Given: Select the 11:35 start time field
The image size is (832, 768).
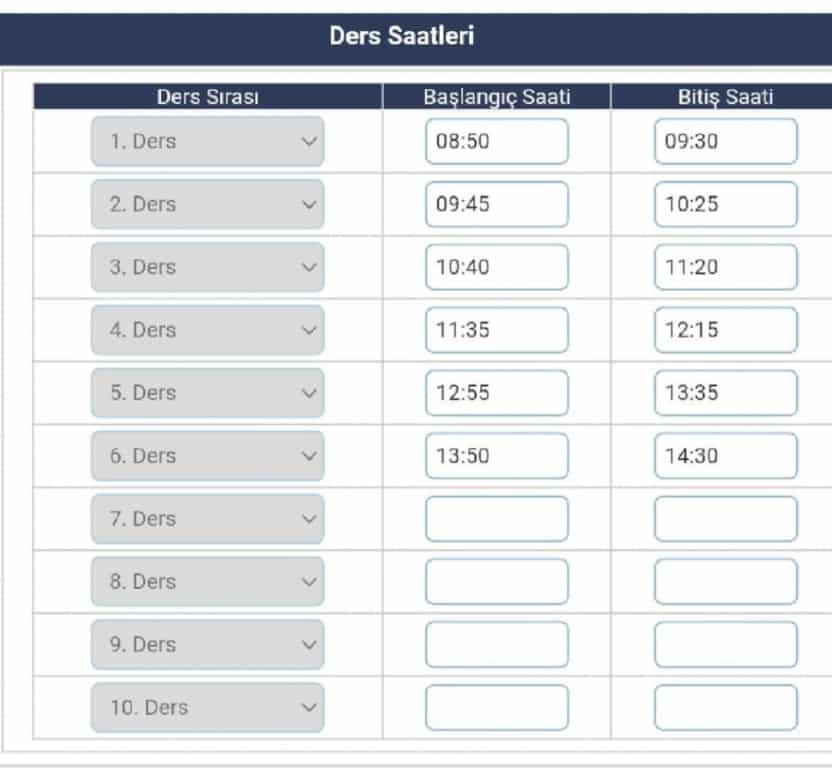Looking at the screenshot, I should point(496,330).
